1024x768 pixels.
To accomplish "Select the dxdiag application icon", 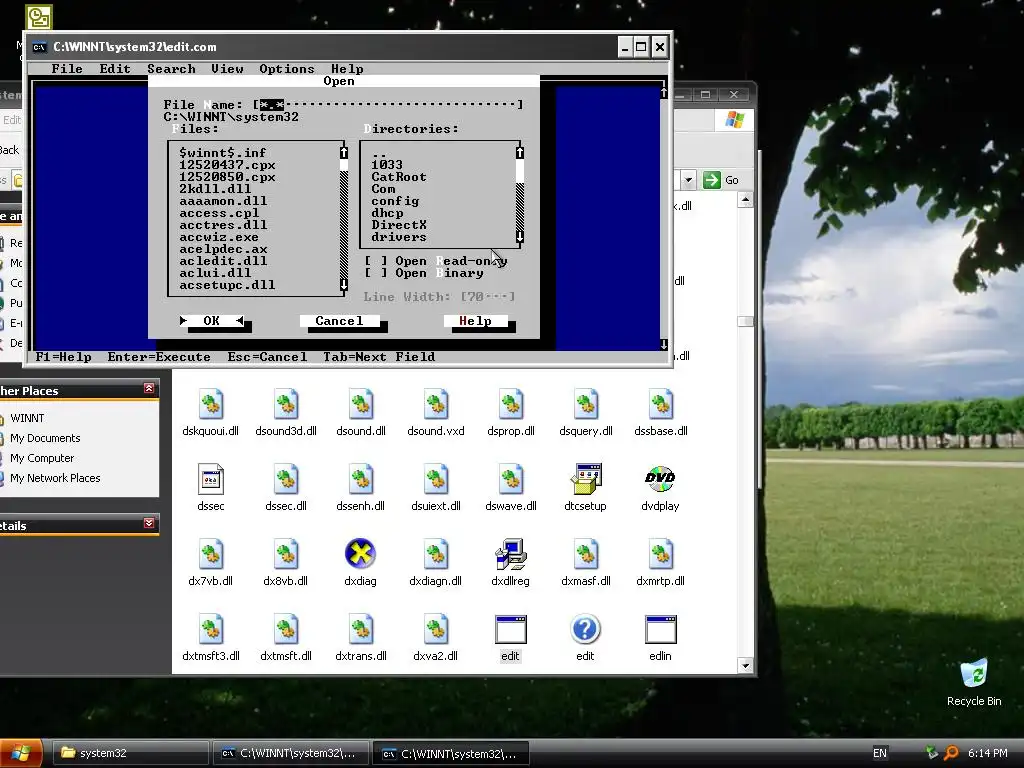I will pos(360,554).
